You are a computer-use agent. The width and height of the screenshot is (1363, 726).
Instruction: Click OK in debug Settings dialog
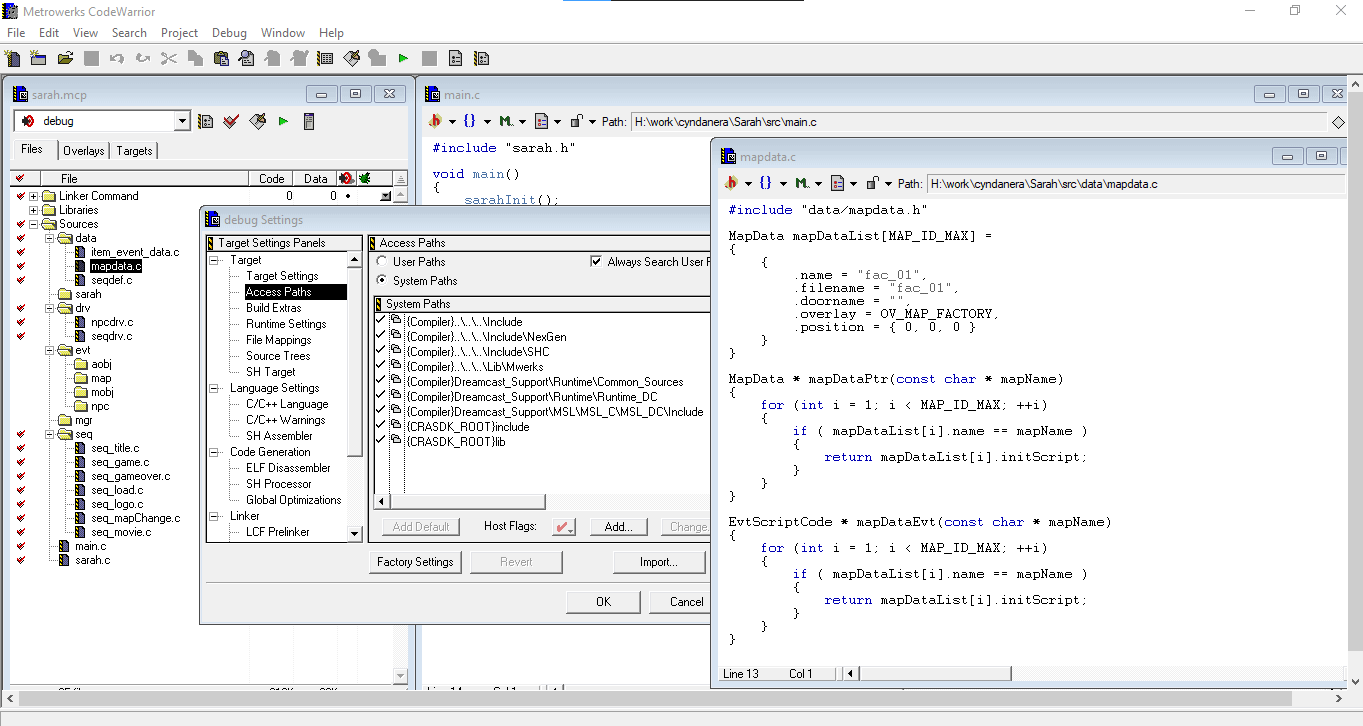point(603,602)
